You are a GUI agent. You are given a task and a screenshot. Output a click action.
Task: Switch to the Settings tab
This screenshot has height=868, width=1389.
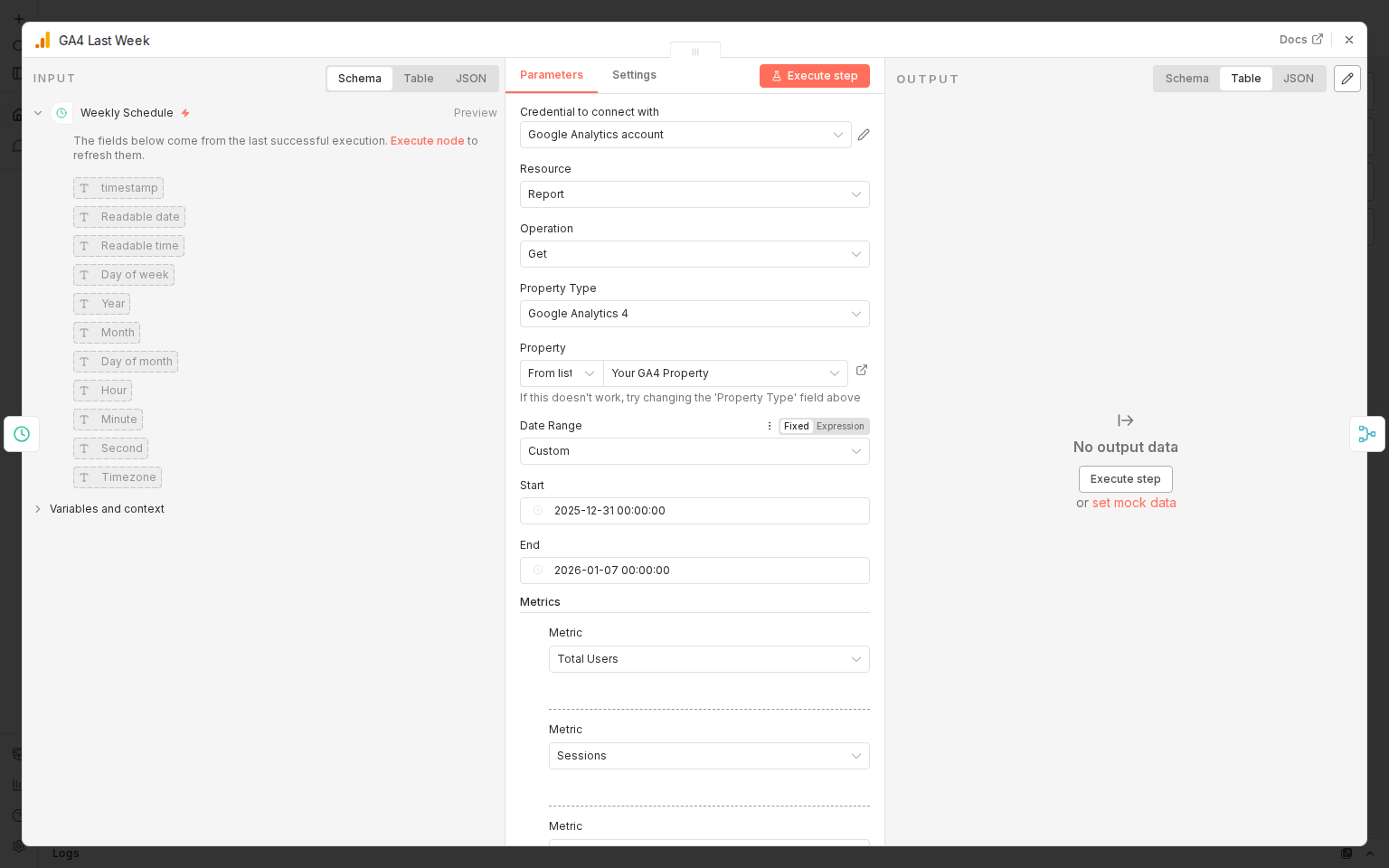point(634,75)
